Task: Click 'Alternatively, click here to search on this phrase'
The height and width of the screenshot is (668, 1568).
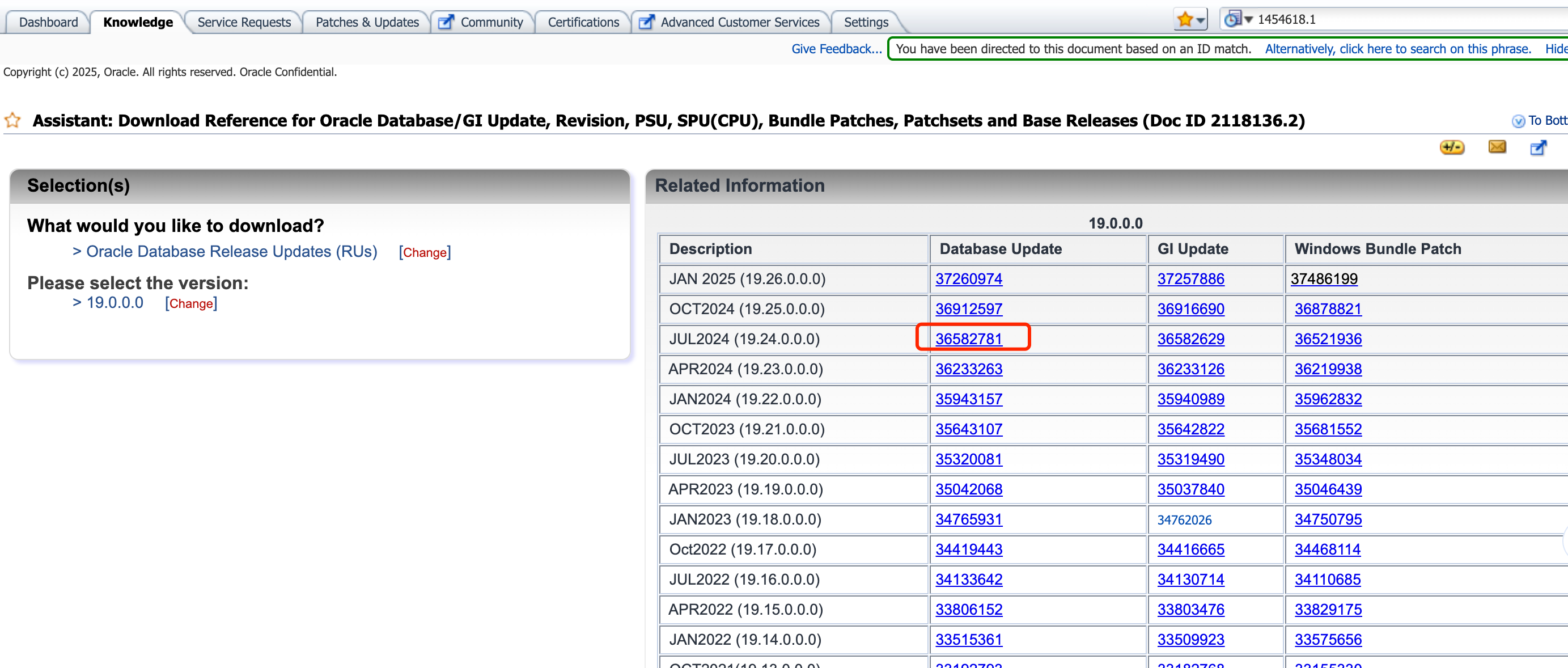Action: click(x=1398, y=49)
